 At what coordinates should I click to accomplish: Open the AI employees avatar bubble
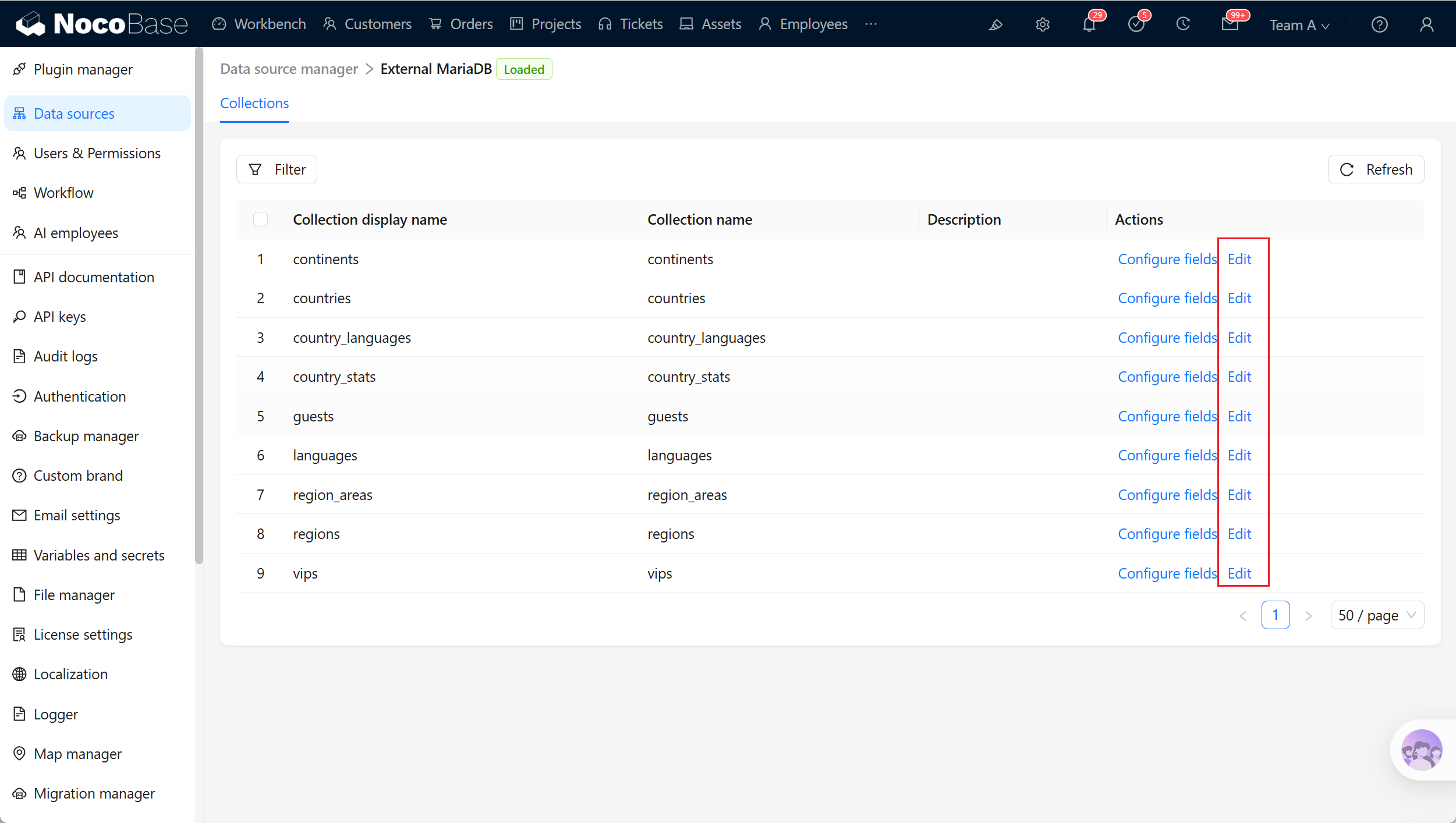[x=1422, y=750]
